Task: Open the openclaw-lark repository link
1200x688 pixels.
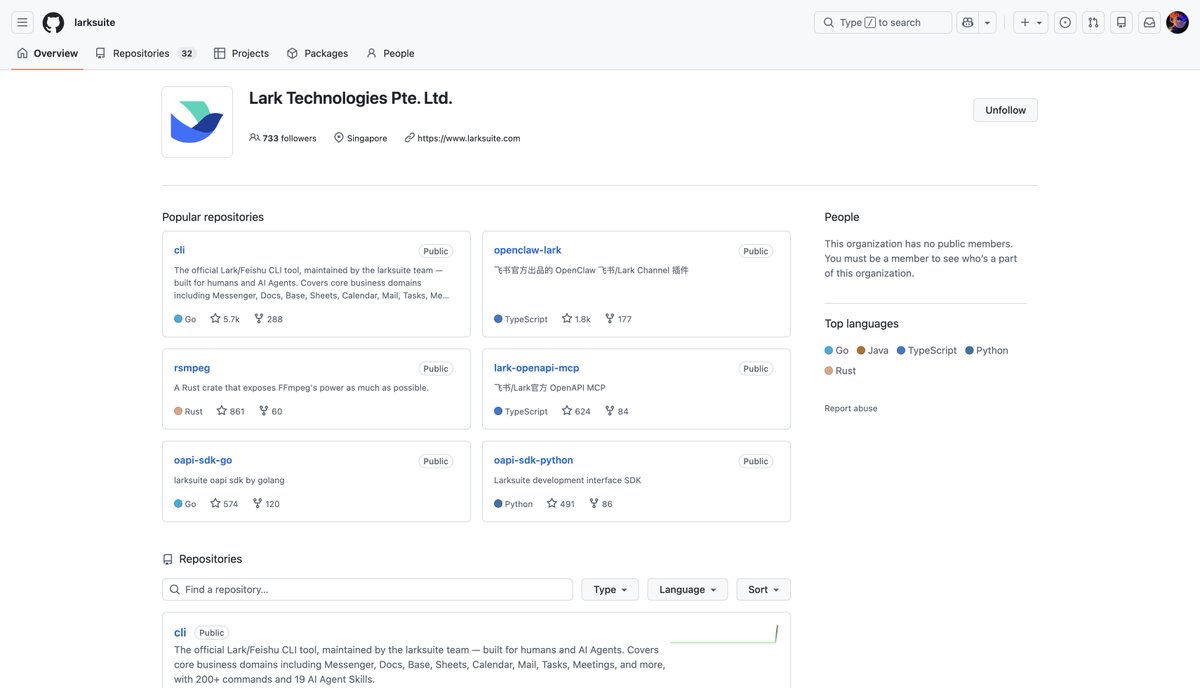Action: (x=528, y=250)
